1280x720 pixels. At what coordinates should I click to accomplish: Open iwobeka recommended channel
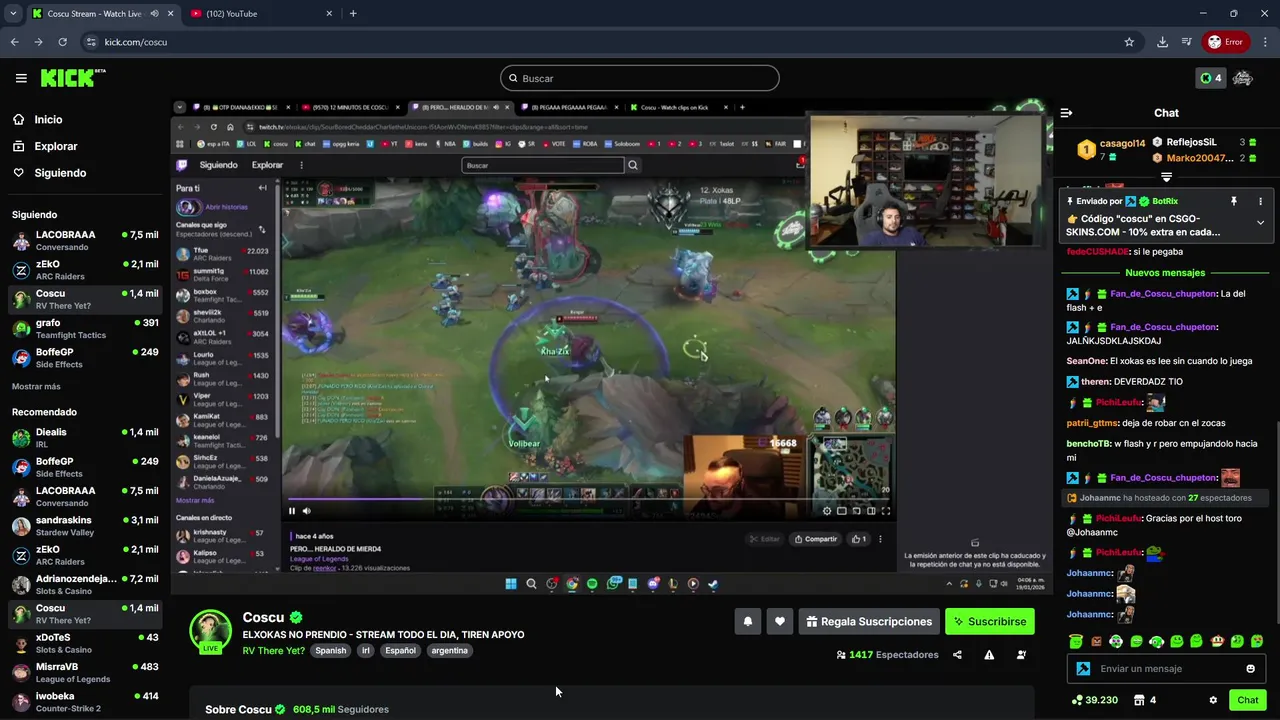83,702
